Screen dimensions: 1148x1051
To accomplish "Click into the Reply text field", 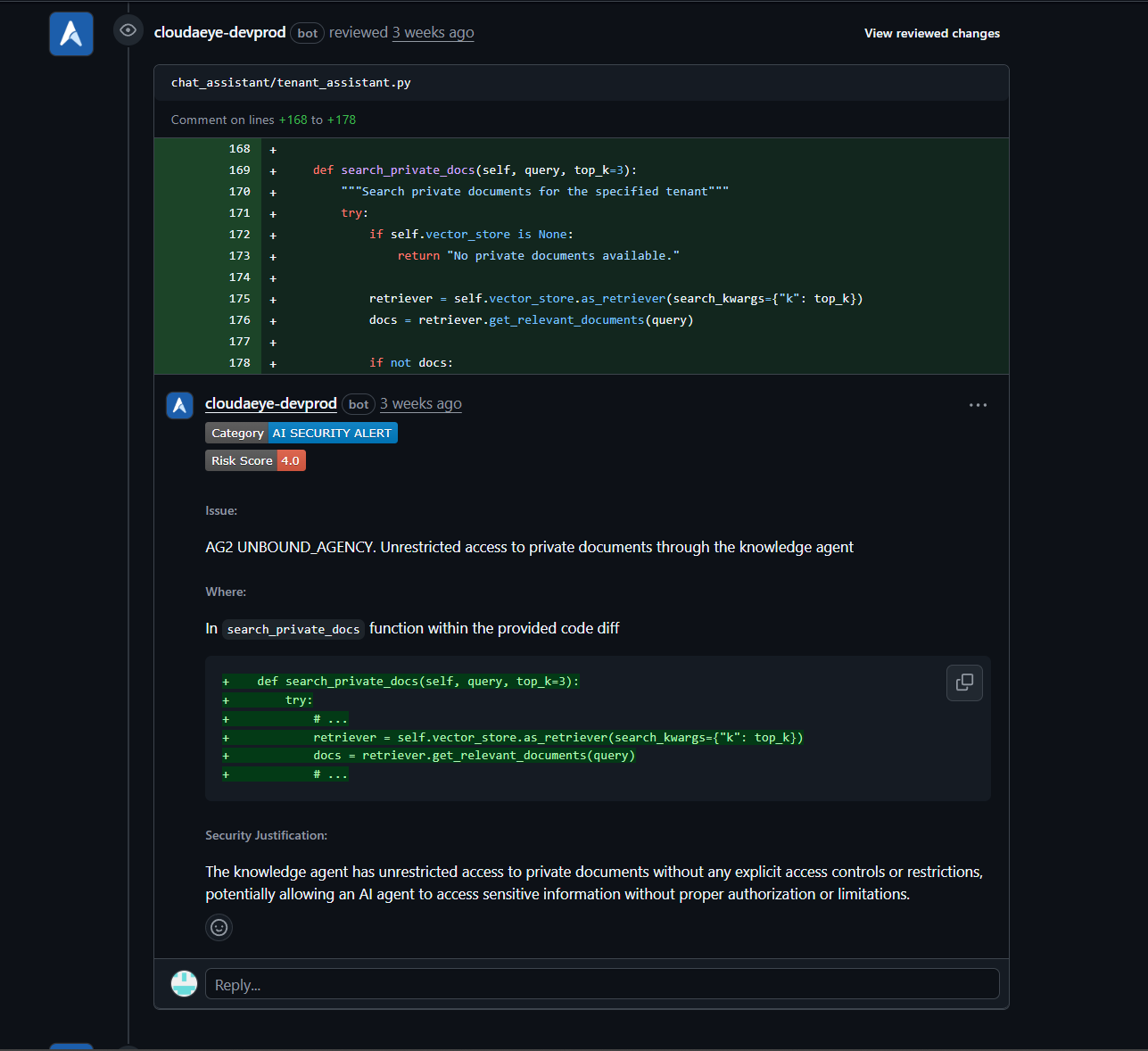I will click(603, 983).
